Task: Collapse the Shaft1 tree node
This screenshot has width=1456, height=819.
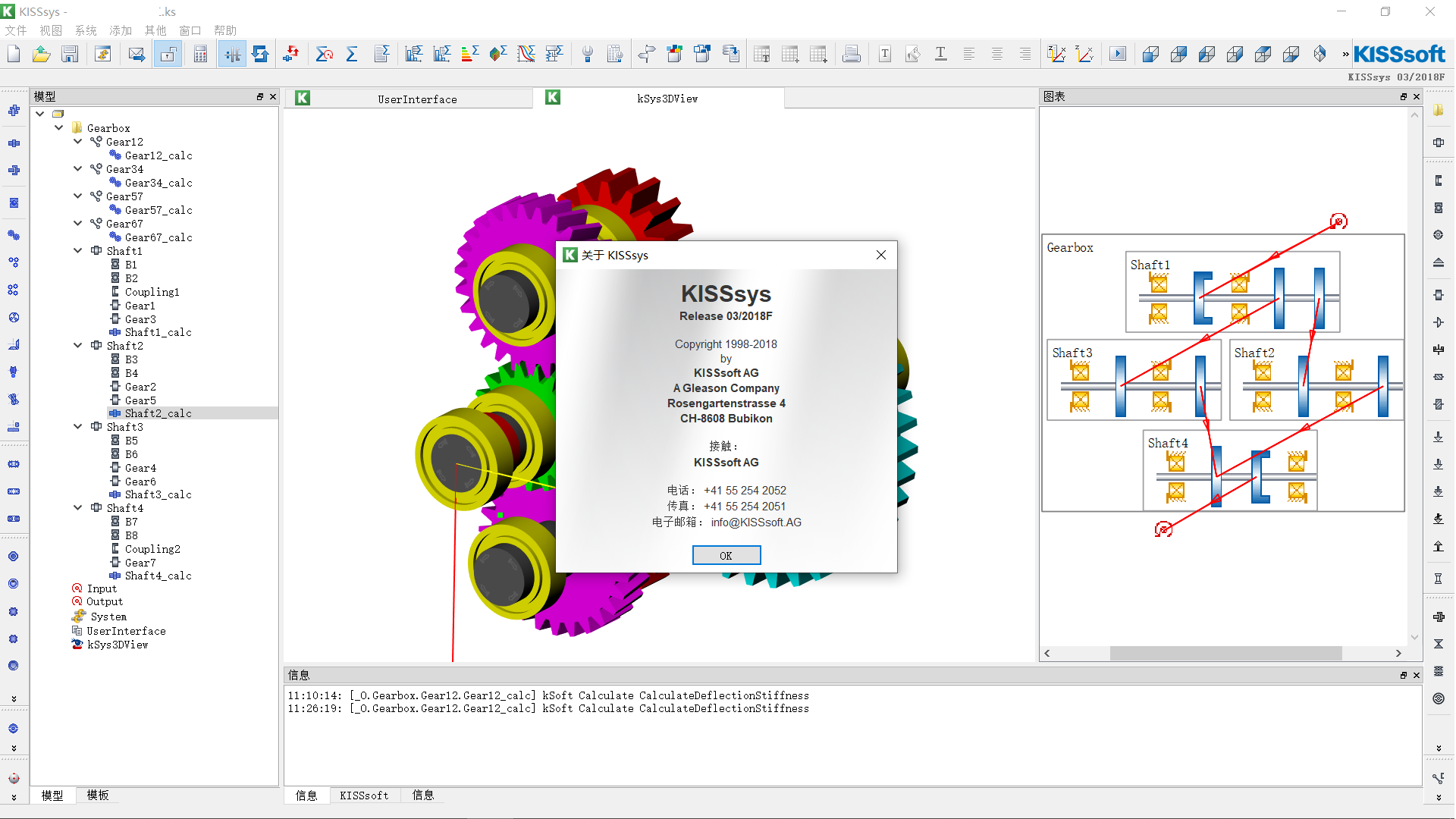Action: (x=78, y=251)
